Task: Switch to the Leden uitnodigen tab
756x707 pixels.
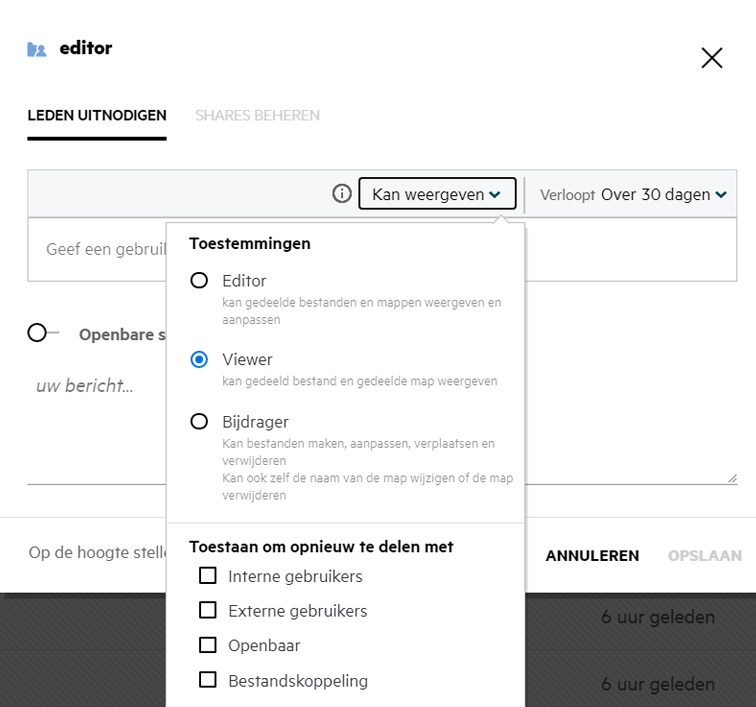Action: click(x=97, y=115)
